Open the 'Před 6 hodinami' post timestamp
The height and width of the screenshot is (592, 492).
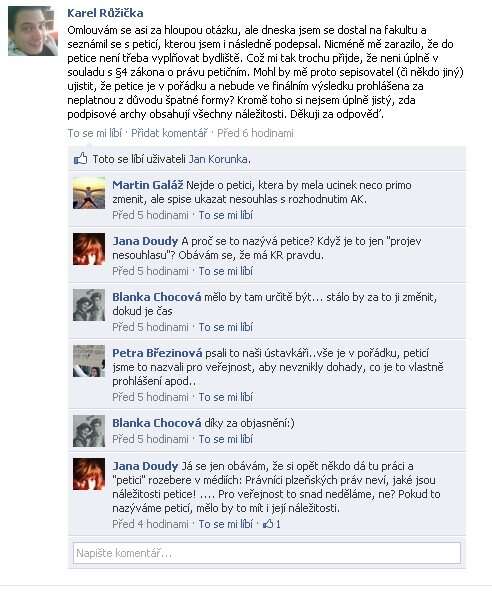pos(255,133)
